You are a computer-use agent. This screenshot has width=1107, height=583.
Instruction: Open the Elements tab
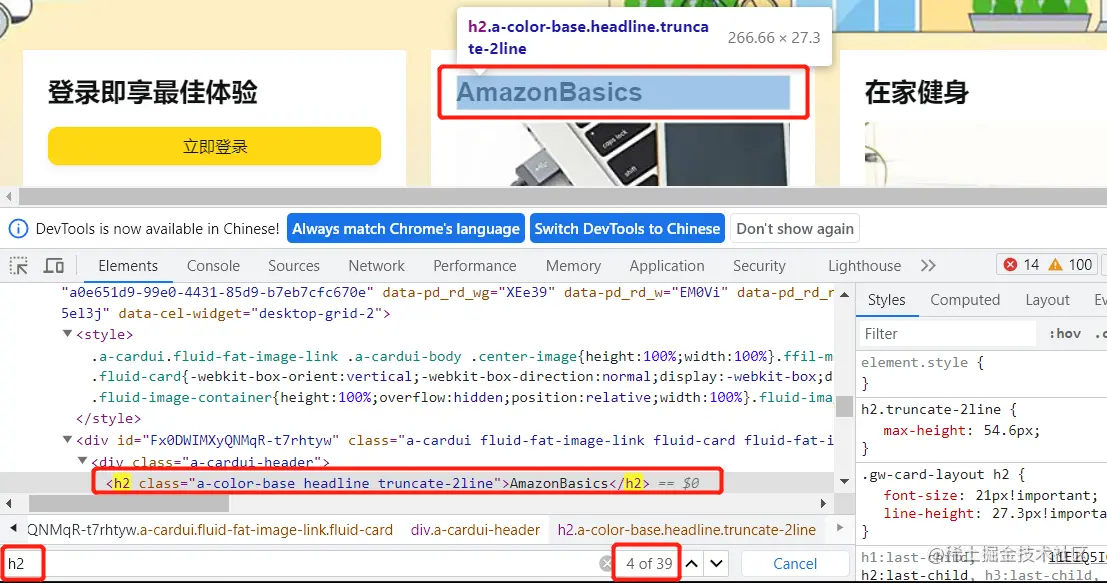[x=128, y=265]
